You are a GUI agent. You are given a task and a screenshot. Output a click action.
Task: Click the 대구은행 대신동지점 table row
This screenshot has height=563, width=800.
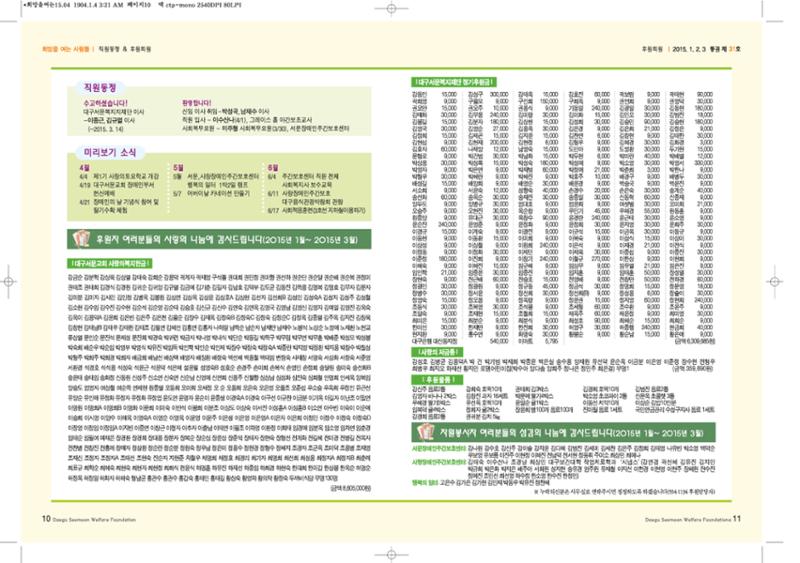[460, 340]
